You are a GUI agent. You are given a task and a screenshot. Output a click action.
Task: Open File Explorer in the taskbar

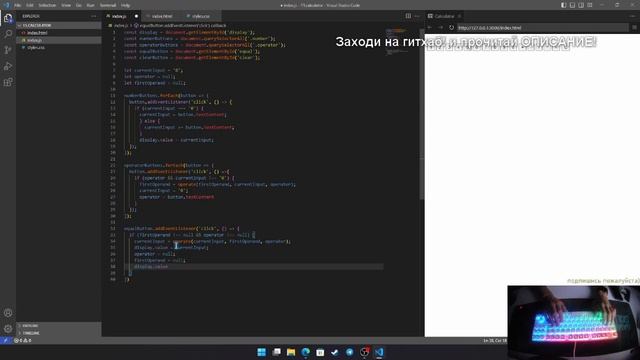(291, 352)
